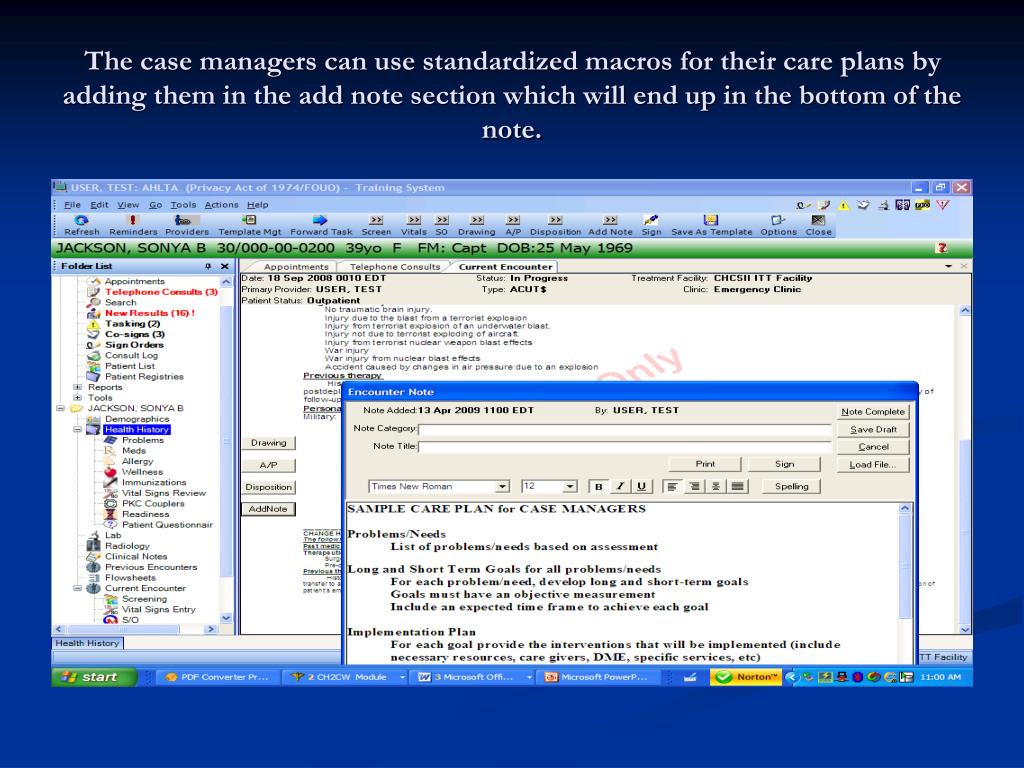Go to Screen via toolbar
Viewport: 1024px width, 768px height.
pos(376,225)
